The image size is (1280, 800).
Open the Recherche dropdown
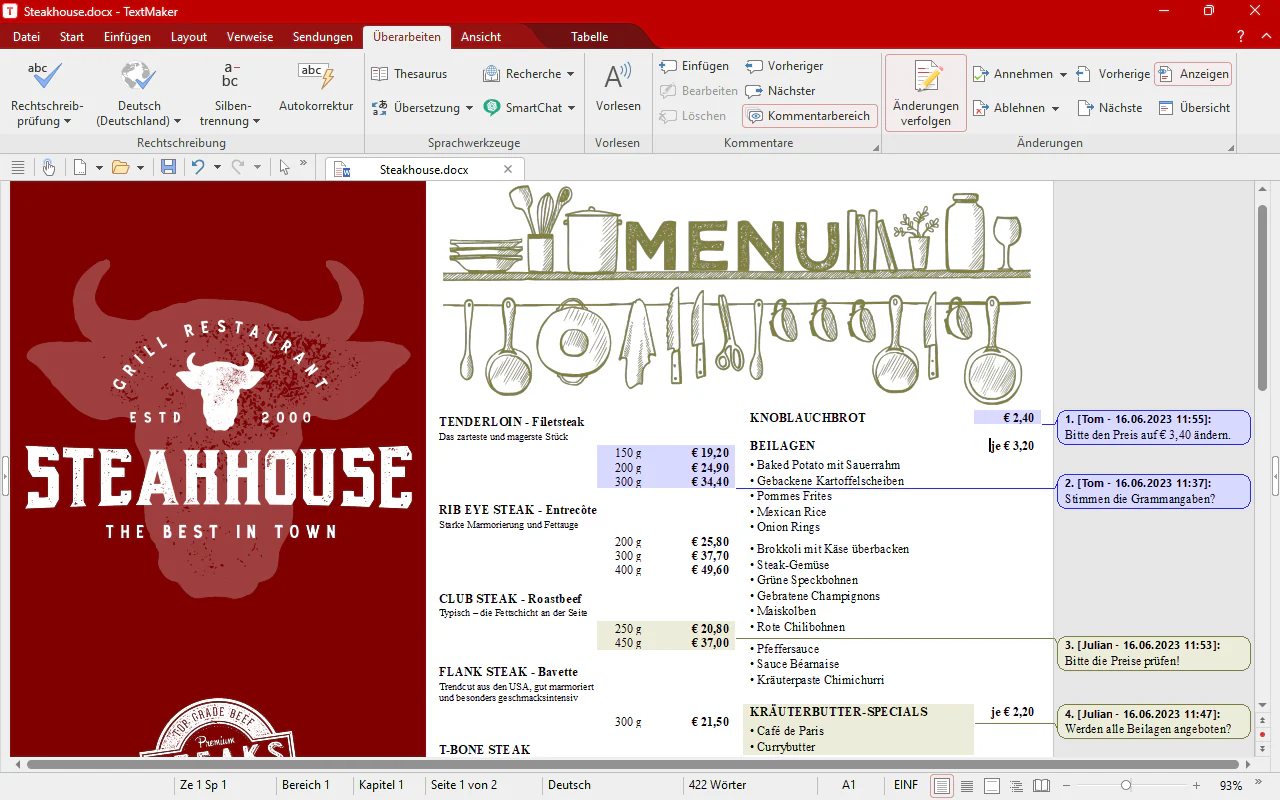tap(529, 73)
